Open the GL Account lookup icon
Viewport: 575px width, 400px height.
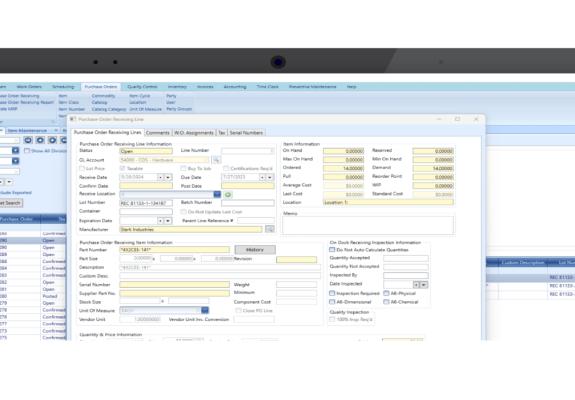click(216, 160)
